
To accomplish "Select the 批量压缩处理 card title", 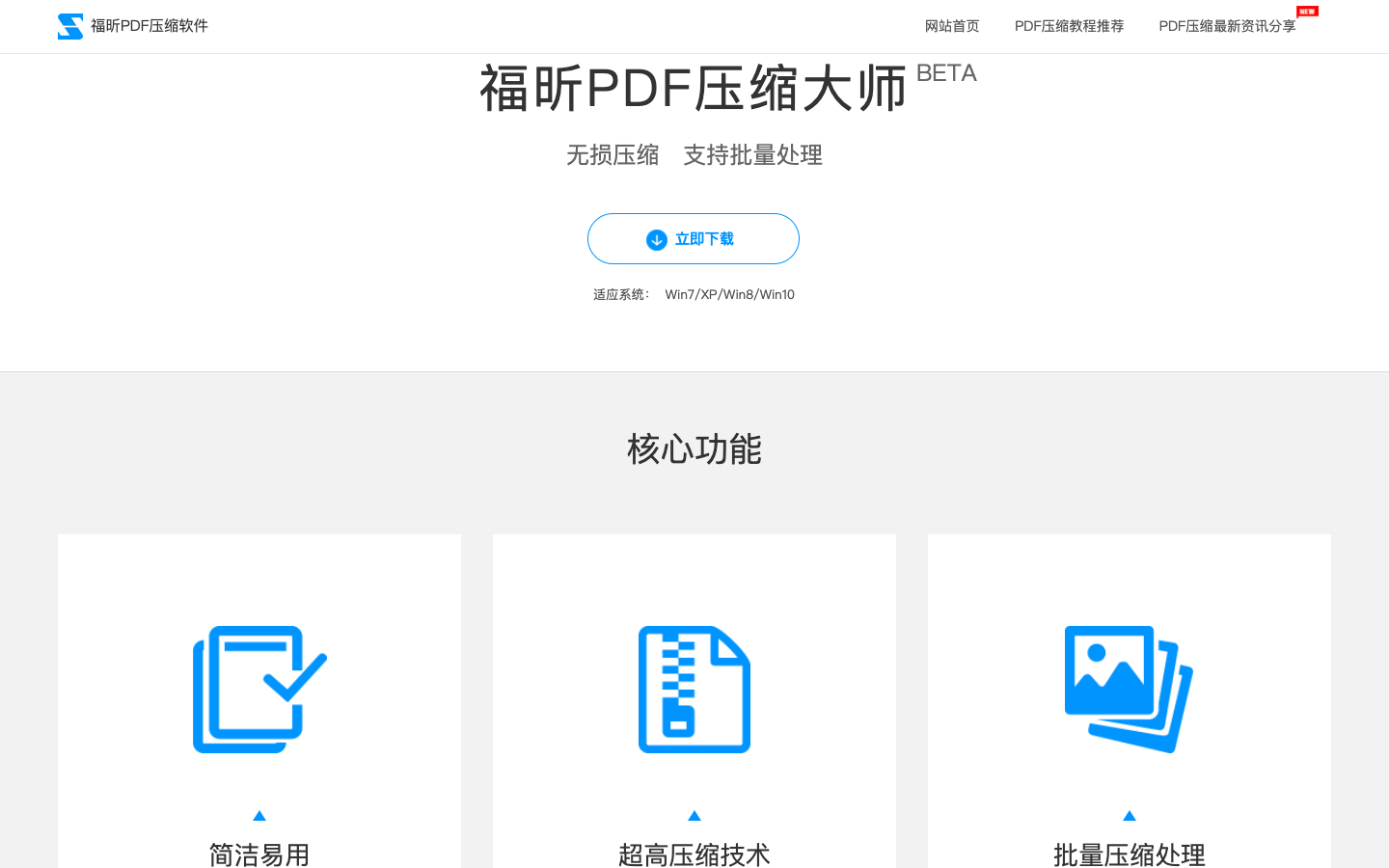I will click(x=1130, y=854).
